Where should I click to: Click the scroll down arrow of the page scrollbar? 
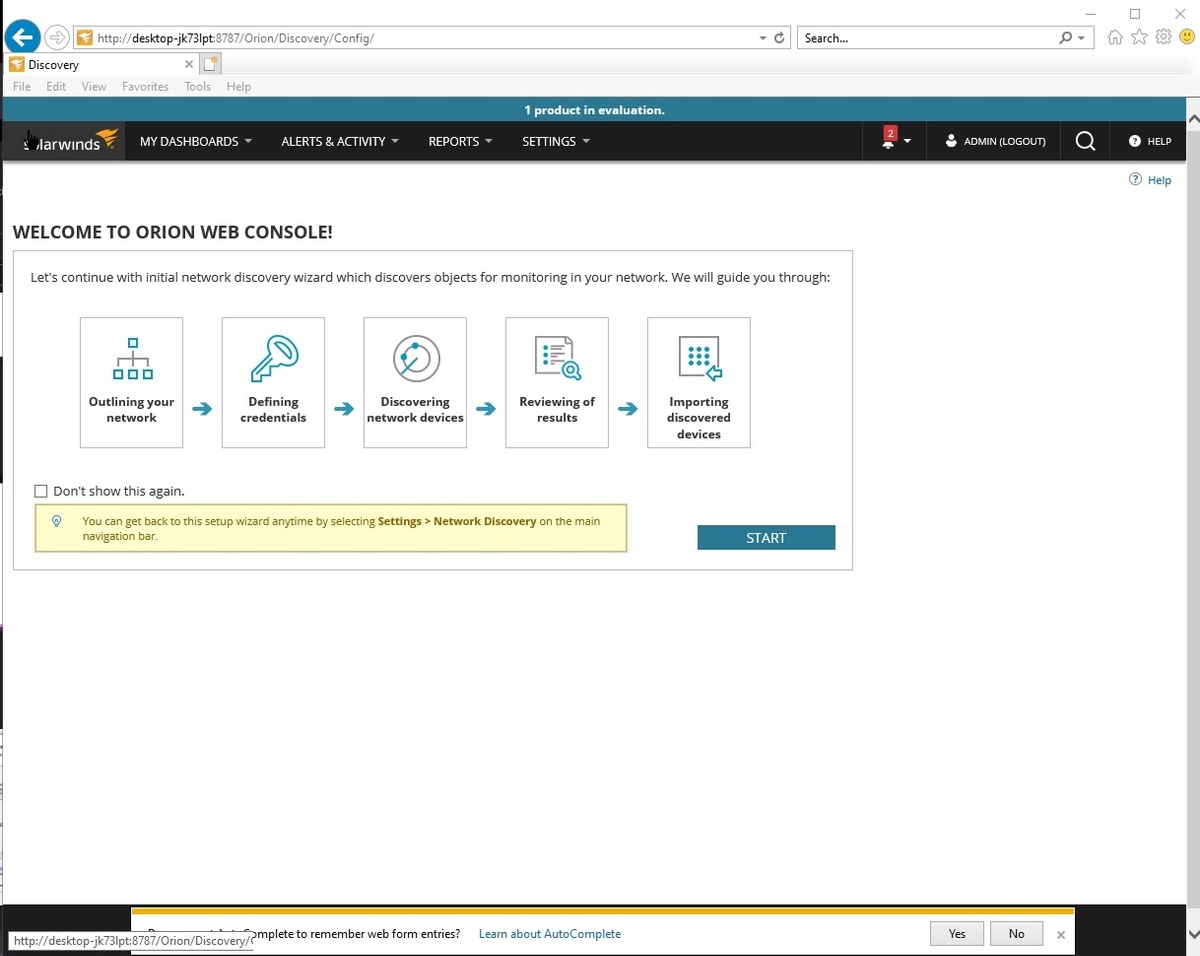click(1192, 933)
